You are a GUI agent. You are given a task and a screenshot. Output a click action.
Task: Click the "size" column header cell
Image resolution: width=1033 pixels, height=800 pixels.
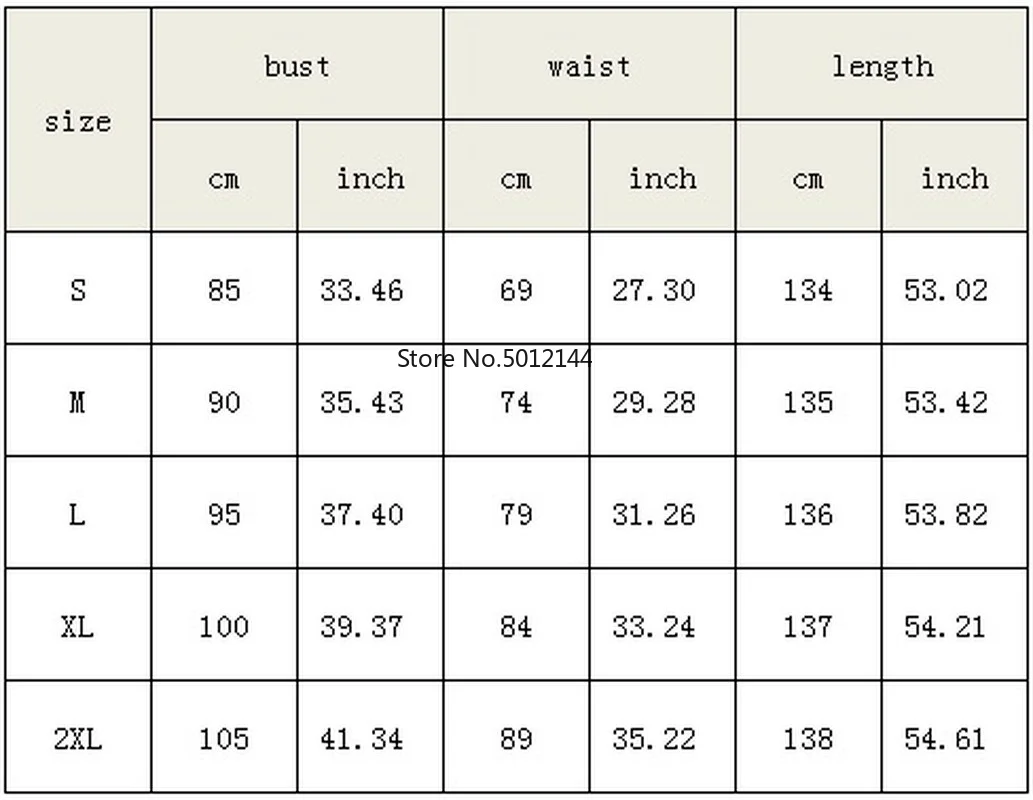pyautogui.click(x=77, y=122)
